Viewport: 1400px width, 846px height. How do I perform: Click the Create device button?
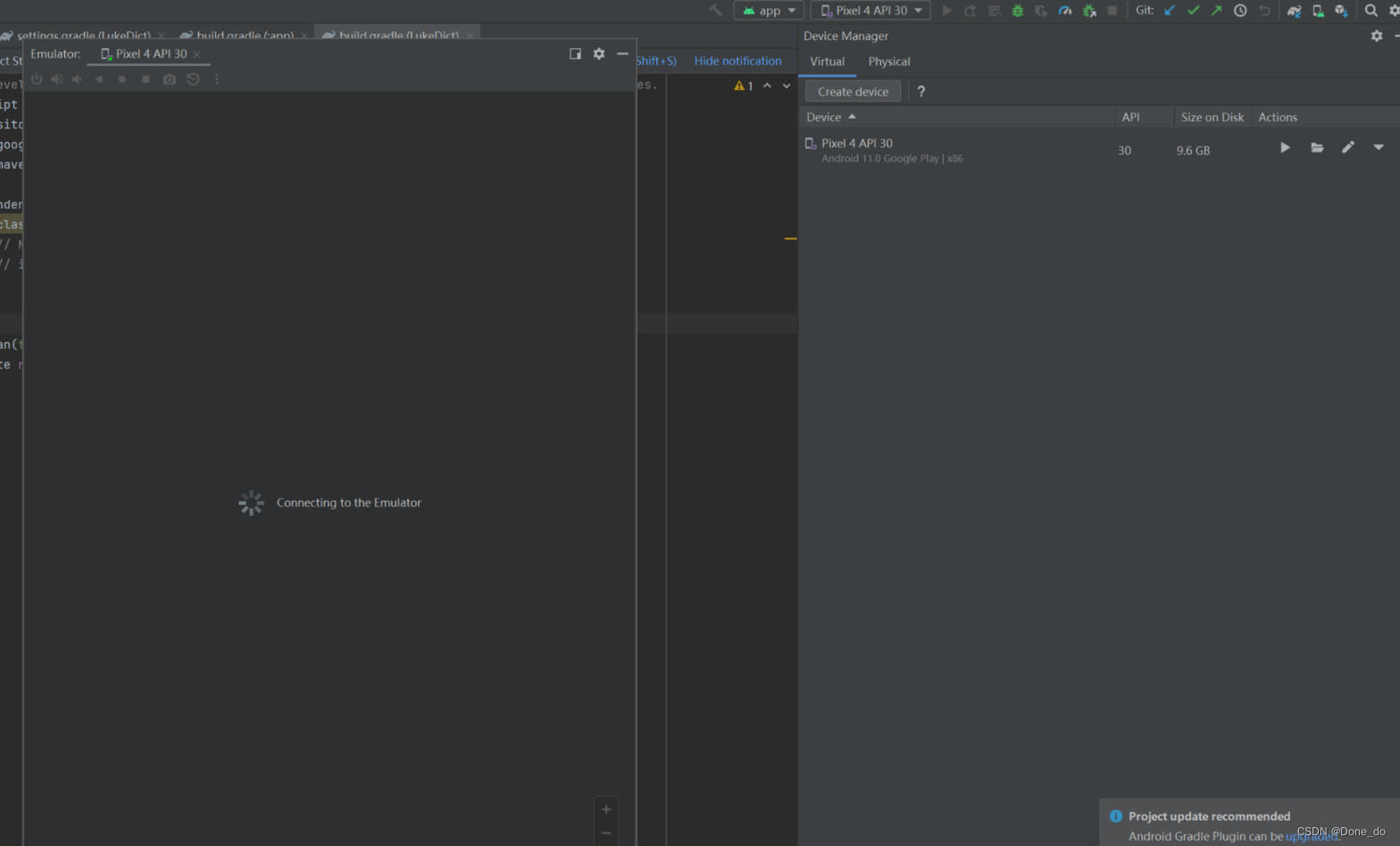click(853, 91)
